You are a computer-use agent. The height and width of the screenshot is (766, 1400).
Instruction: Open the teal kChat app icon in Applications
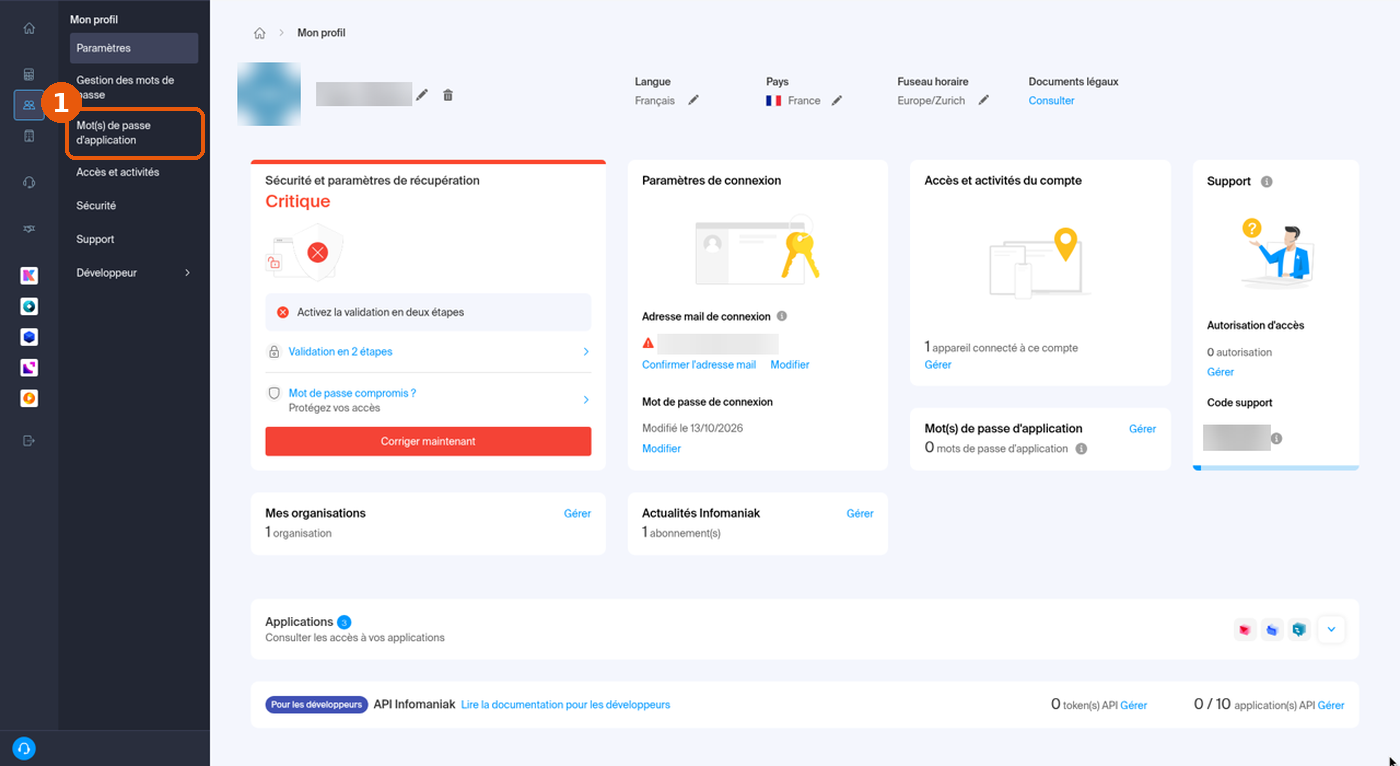(1299, 630)
